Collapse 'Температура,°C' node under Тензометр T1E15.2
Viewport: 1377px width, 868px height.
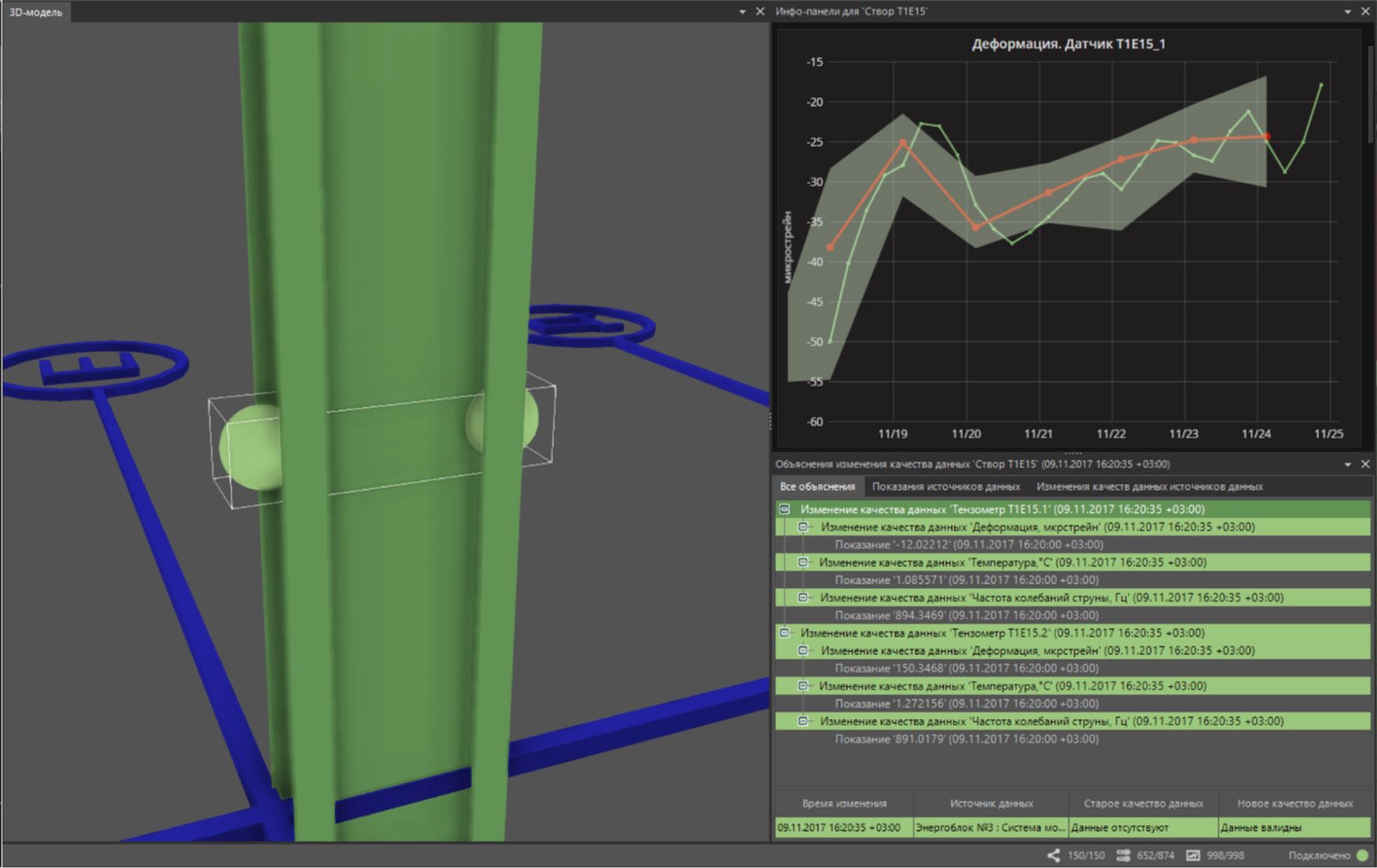[x=803, y=686]
